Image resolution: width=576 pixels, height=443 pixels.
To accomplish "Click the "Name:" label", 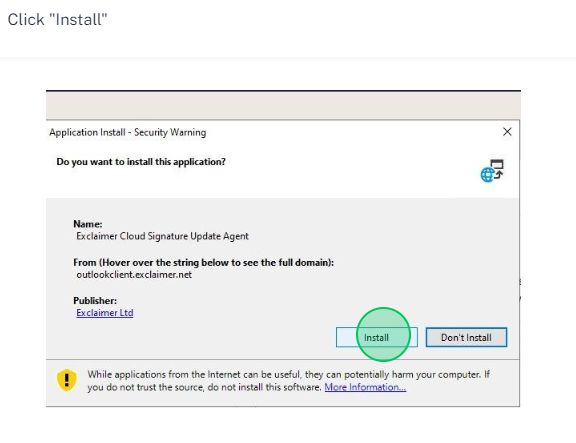I will tap(88, 224).
